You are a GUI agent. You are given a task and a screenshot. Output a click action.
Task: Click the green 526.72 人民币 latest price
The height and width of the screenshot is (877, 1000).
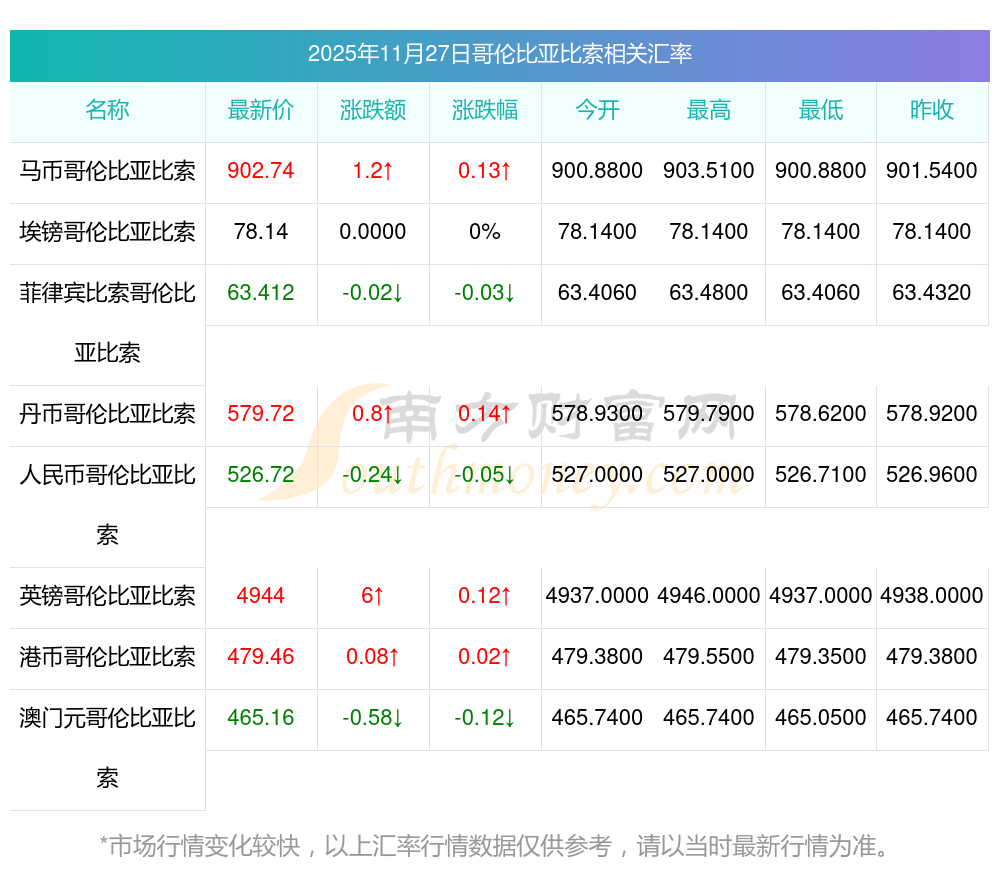click(x=261, y=475)
